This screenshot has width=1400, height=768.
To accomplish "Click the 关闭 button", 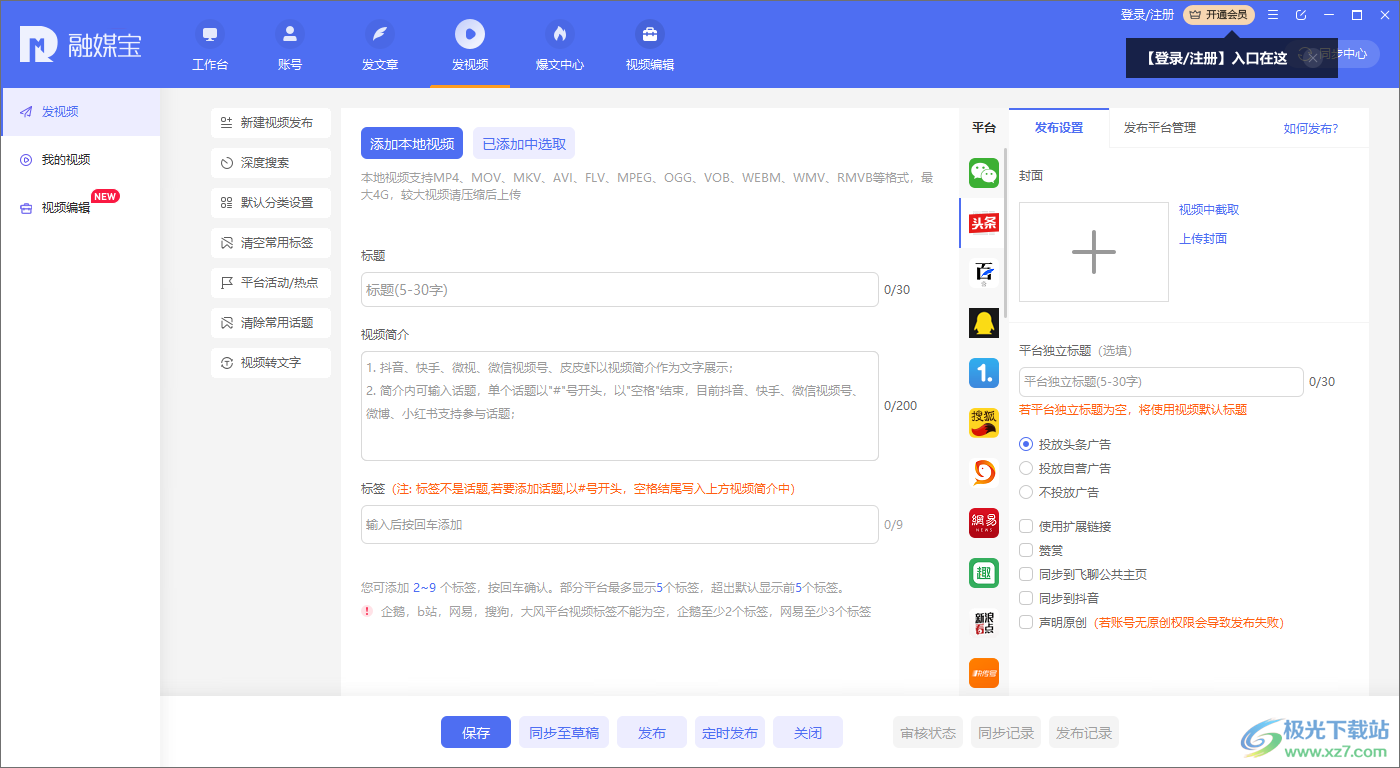I will pyautogui.click(x=808, y=733).
